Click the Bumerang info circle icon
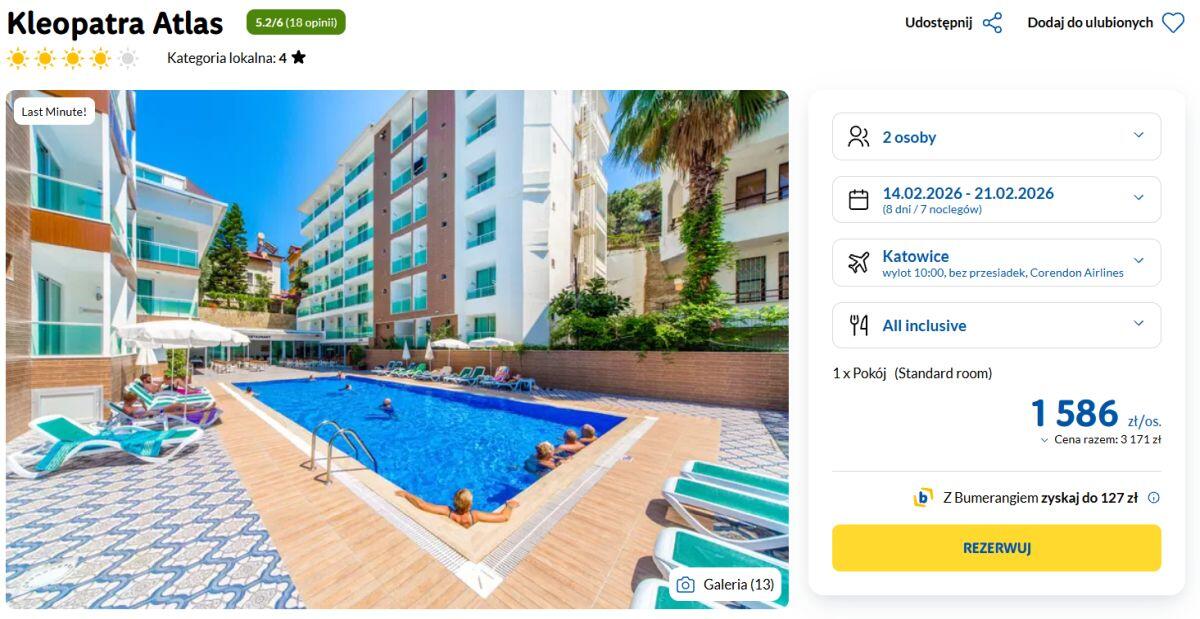1200x619 pixels. [1153, 498]
